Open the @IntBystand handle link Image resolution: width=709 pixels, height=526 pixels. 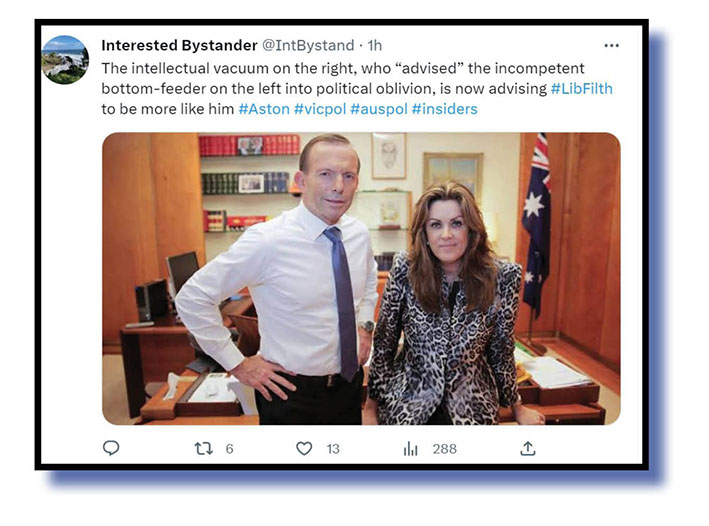pyautogui.click(x=308, y=45)
